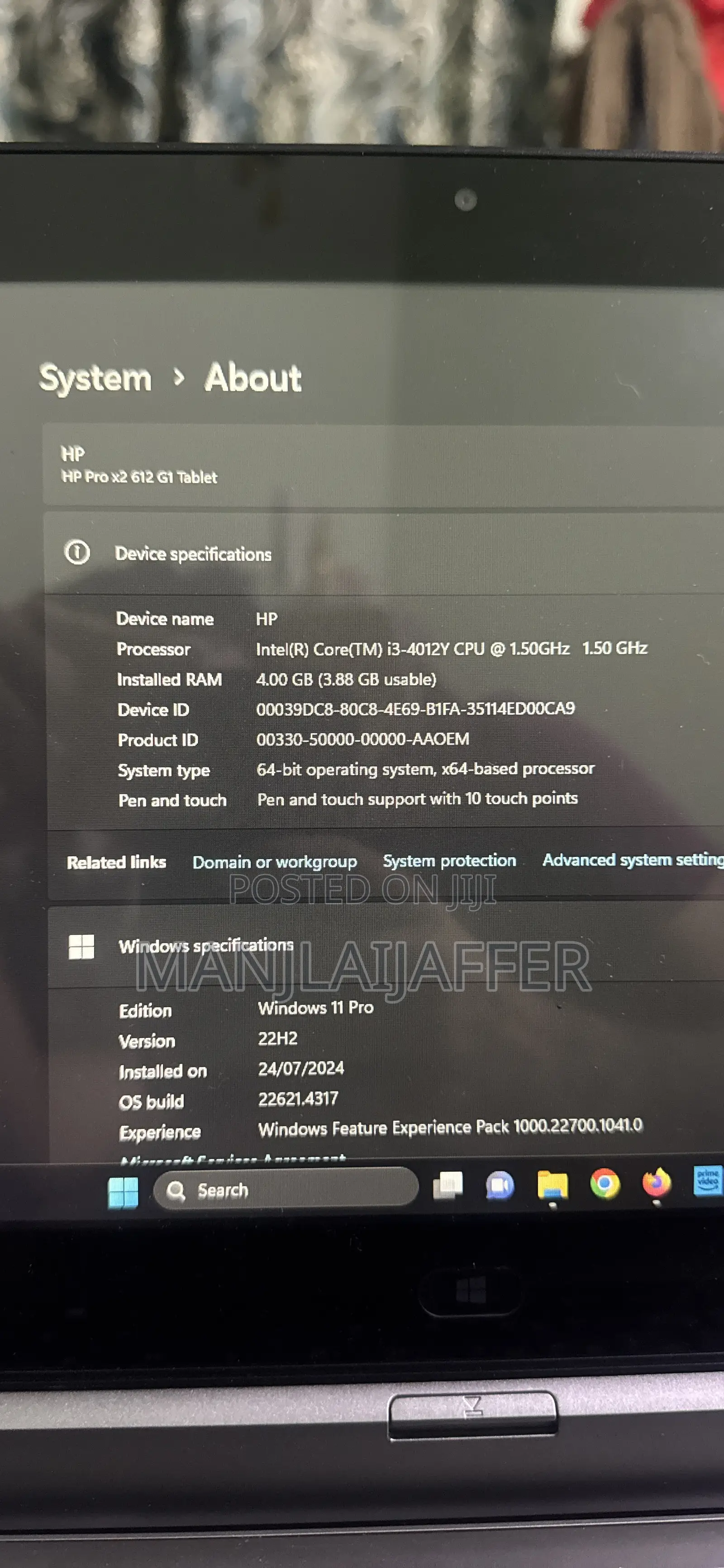Open File Explorer from the taskbar

[x=553, y=1184]
